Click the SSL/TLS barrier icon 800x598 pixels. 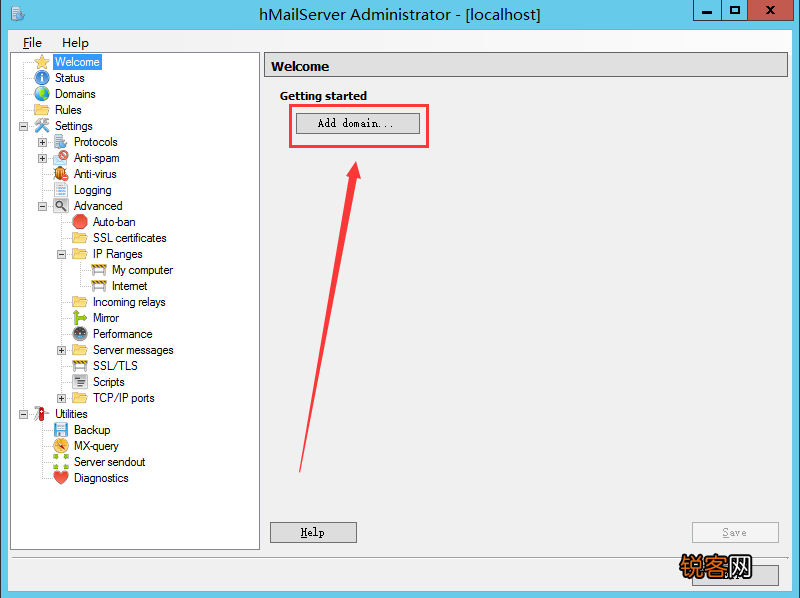point(80,366)
